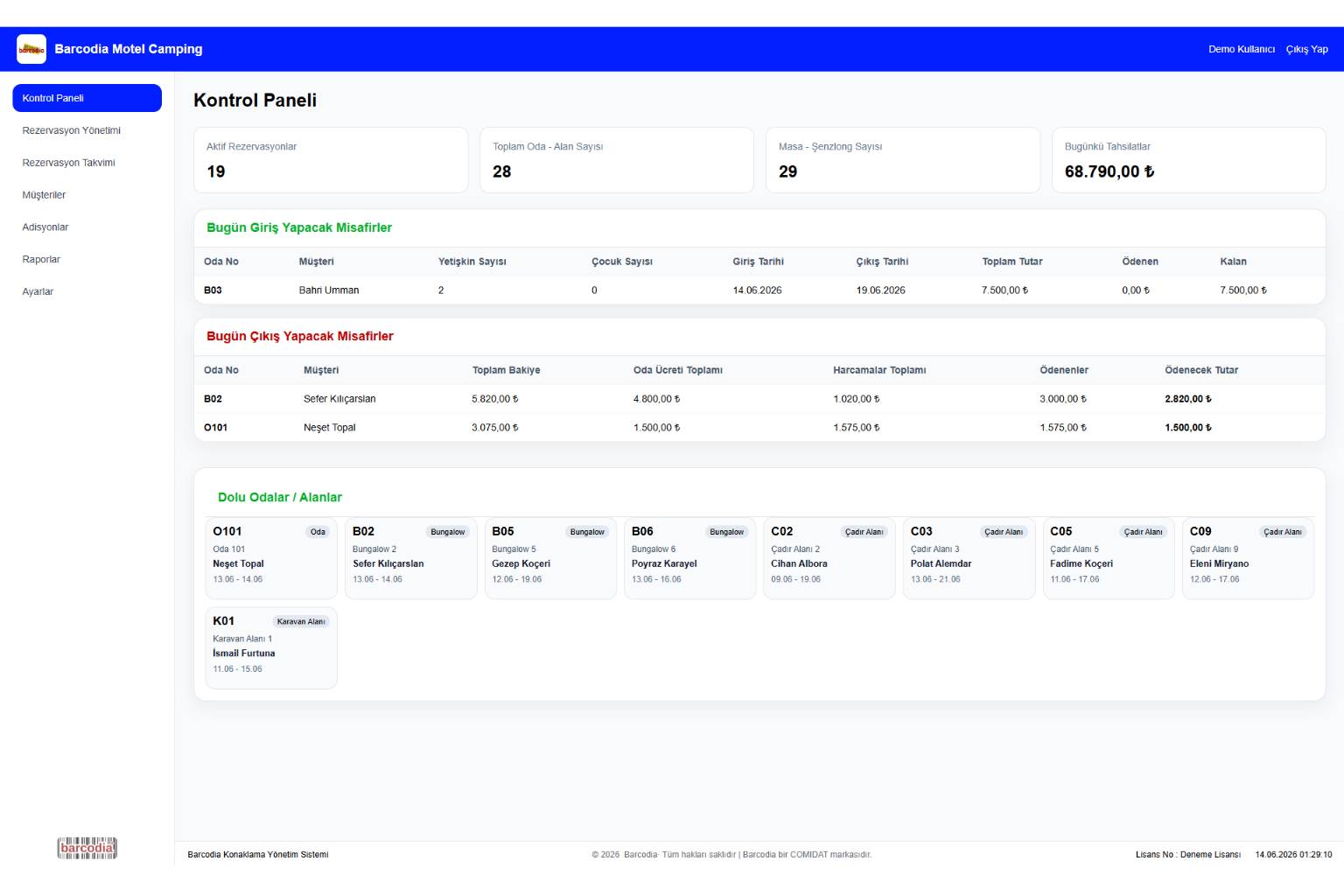Click O101 in the check-out table
The height and width of the screenshot is (896, 1344).
point(215,428)
